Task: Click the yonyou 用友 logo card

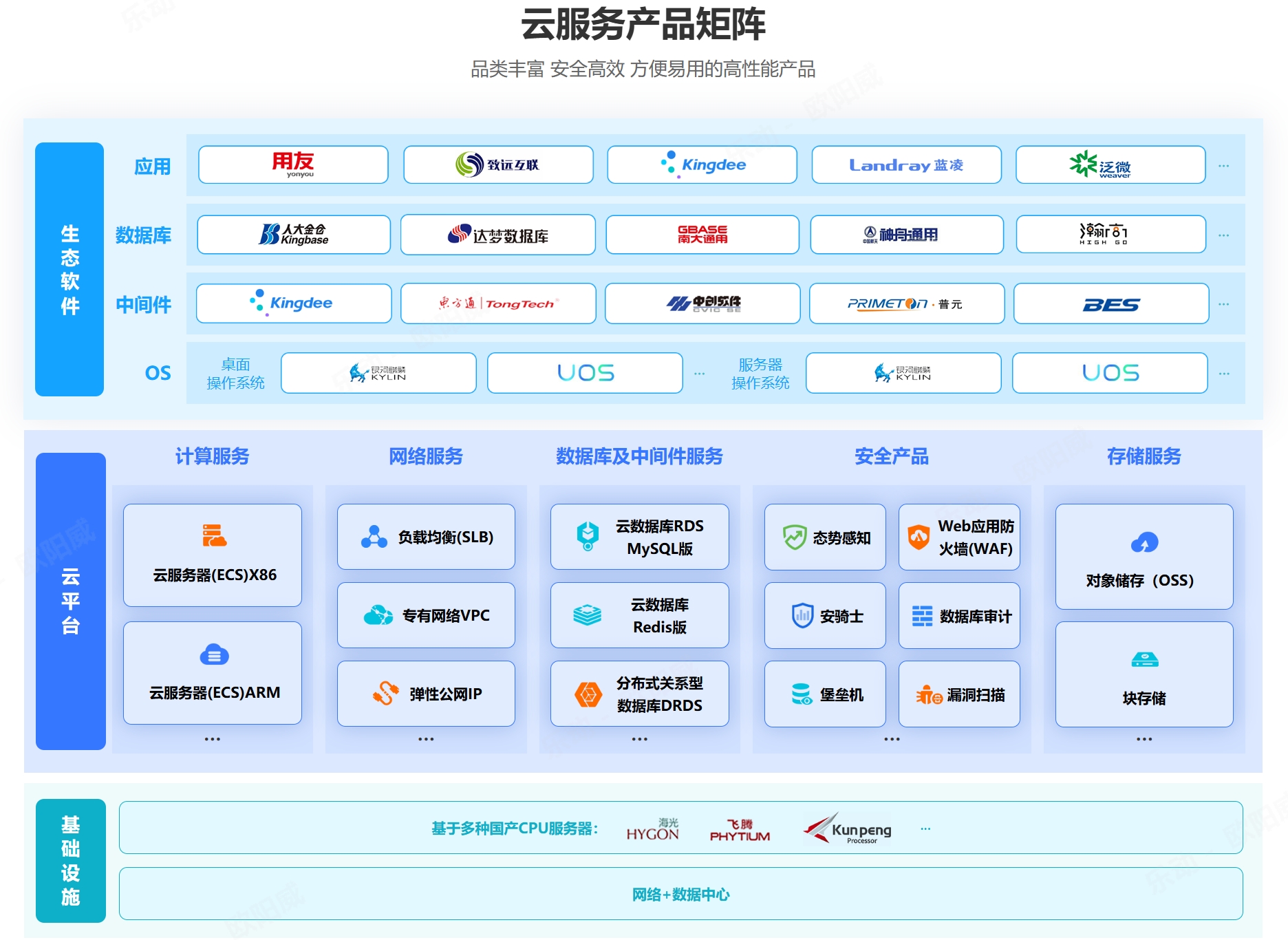Action: tap(293, 164)
